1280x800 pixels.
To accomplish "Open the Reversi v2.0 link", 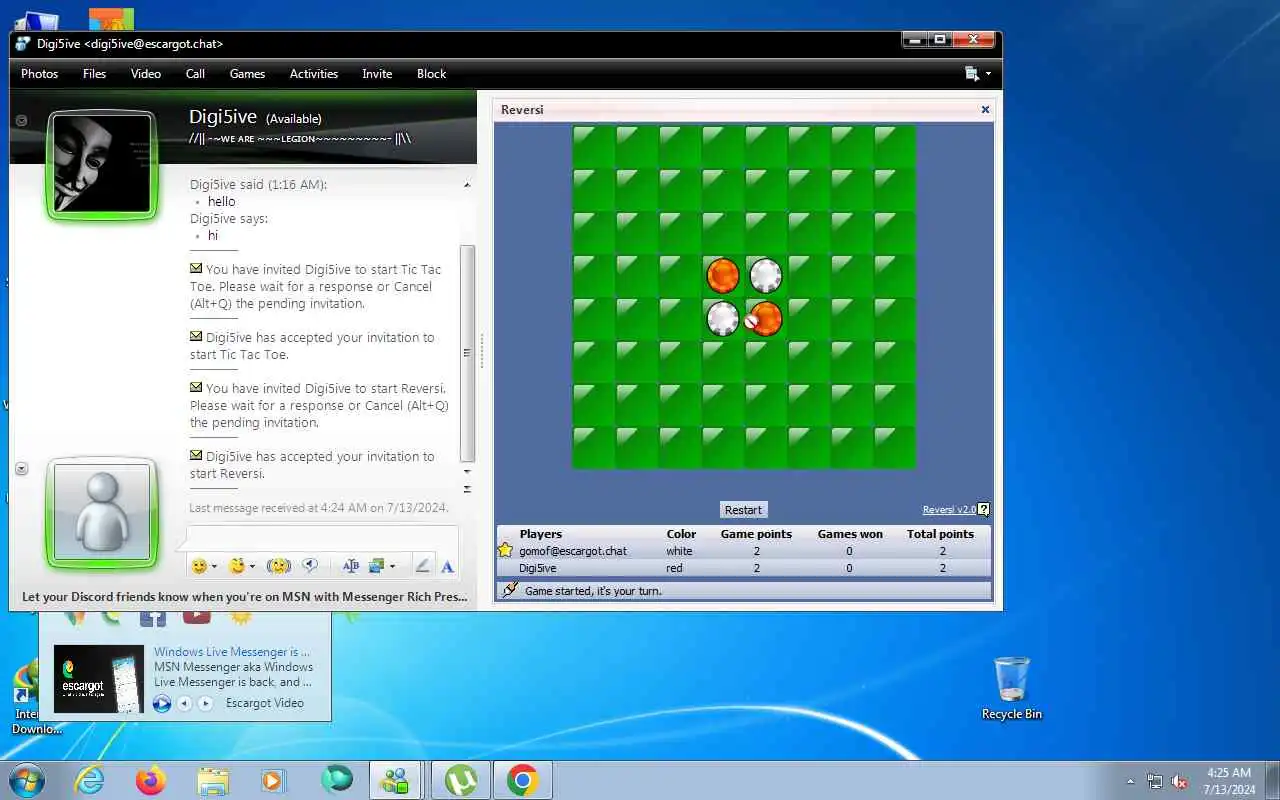I will click(x=949, y=510).
